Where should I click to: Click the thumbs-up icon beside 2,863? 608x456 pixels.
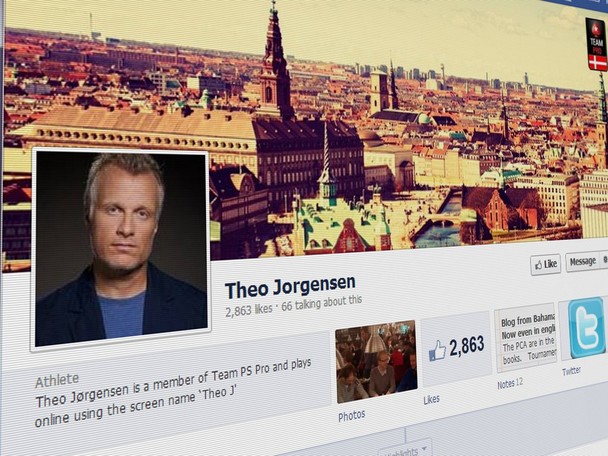click(x=437, y=351)
